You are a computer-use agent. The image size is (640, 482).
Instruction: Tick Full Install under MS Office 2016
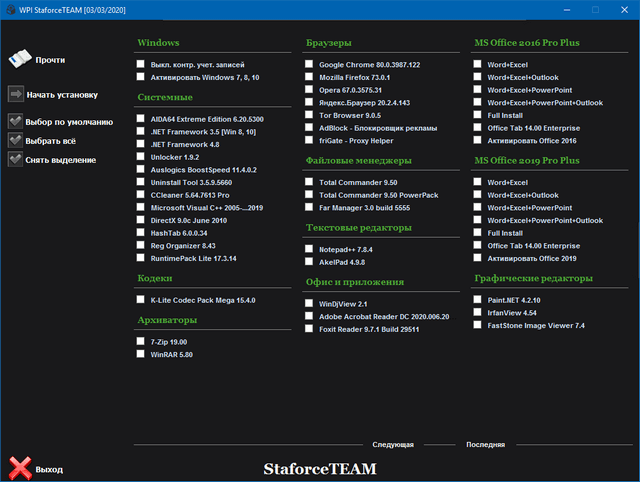pyautogui.click(x=477, y=115)
